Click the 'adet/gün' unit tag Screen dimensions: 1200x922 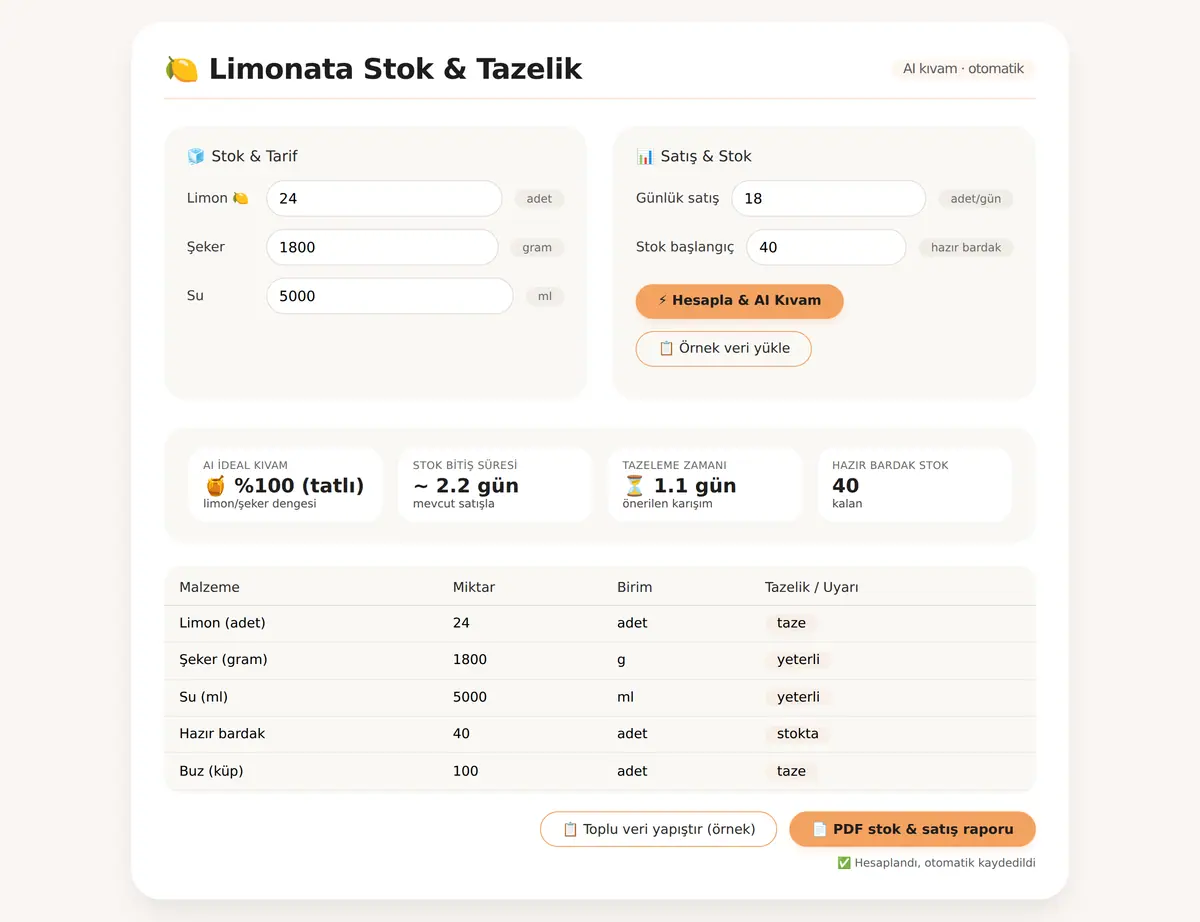pyautogui.click(x=976, y=199)
